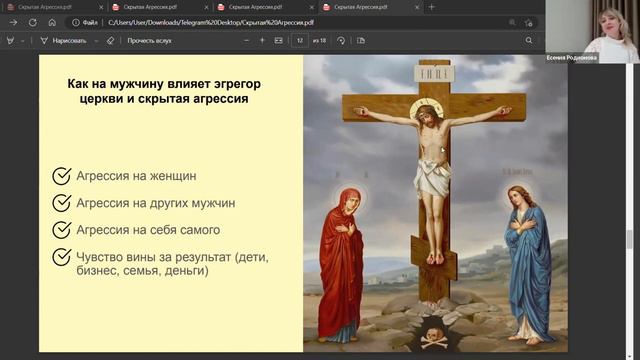Zoom out with the minus button
Image resolution: width=640 pixels, height=360 pixels.
point(246,40)
